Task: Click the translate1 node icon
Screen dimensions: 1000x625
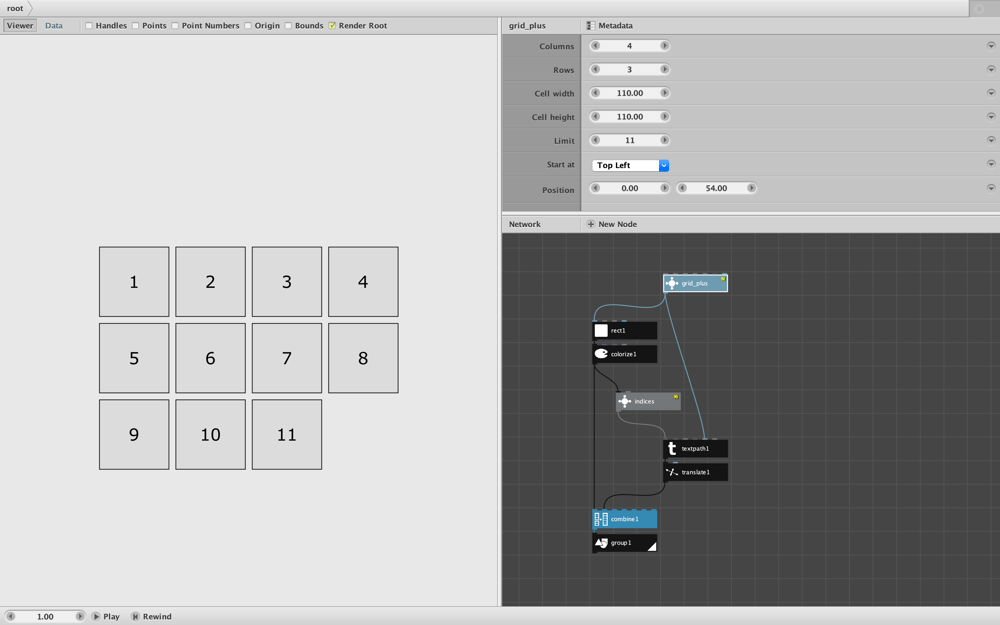Action: pos(672,472)
